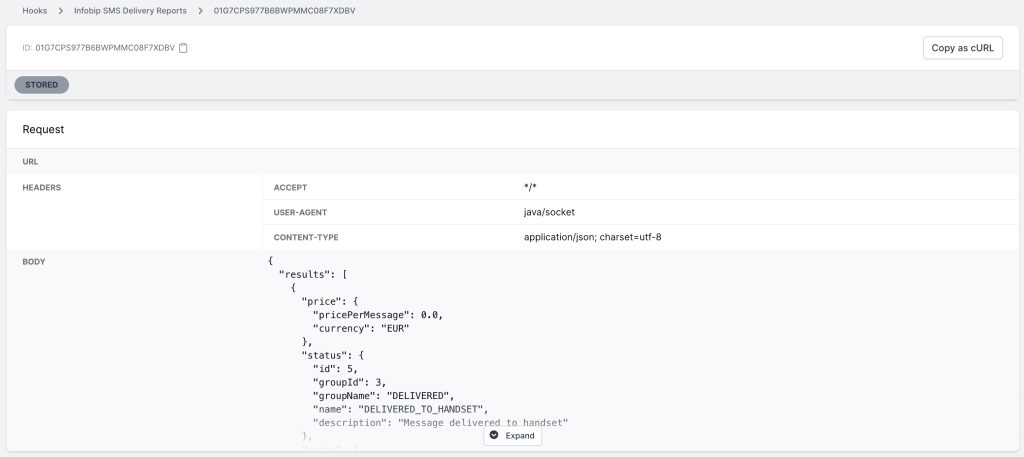Click the BODY section label
This screenshot has width=1024, height=457.
click(35, 262)
